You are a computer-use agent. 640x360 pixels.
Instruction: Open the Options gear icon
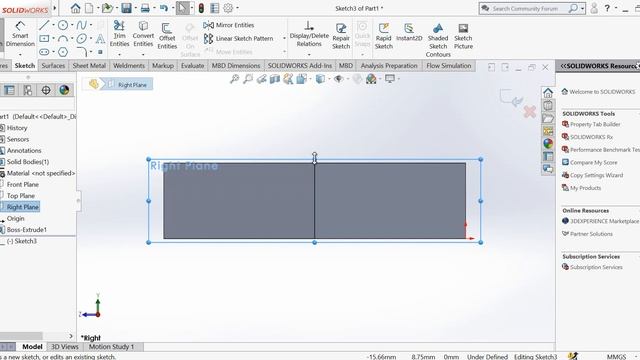[228, 8]
